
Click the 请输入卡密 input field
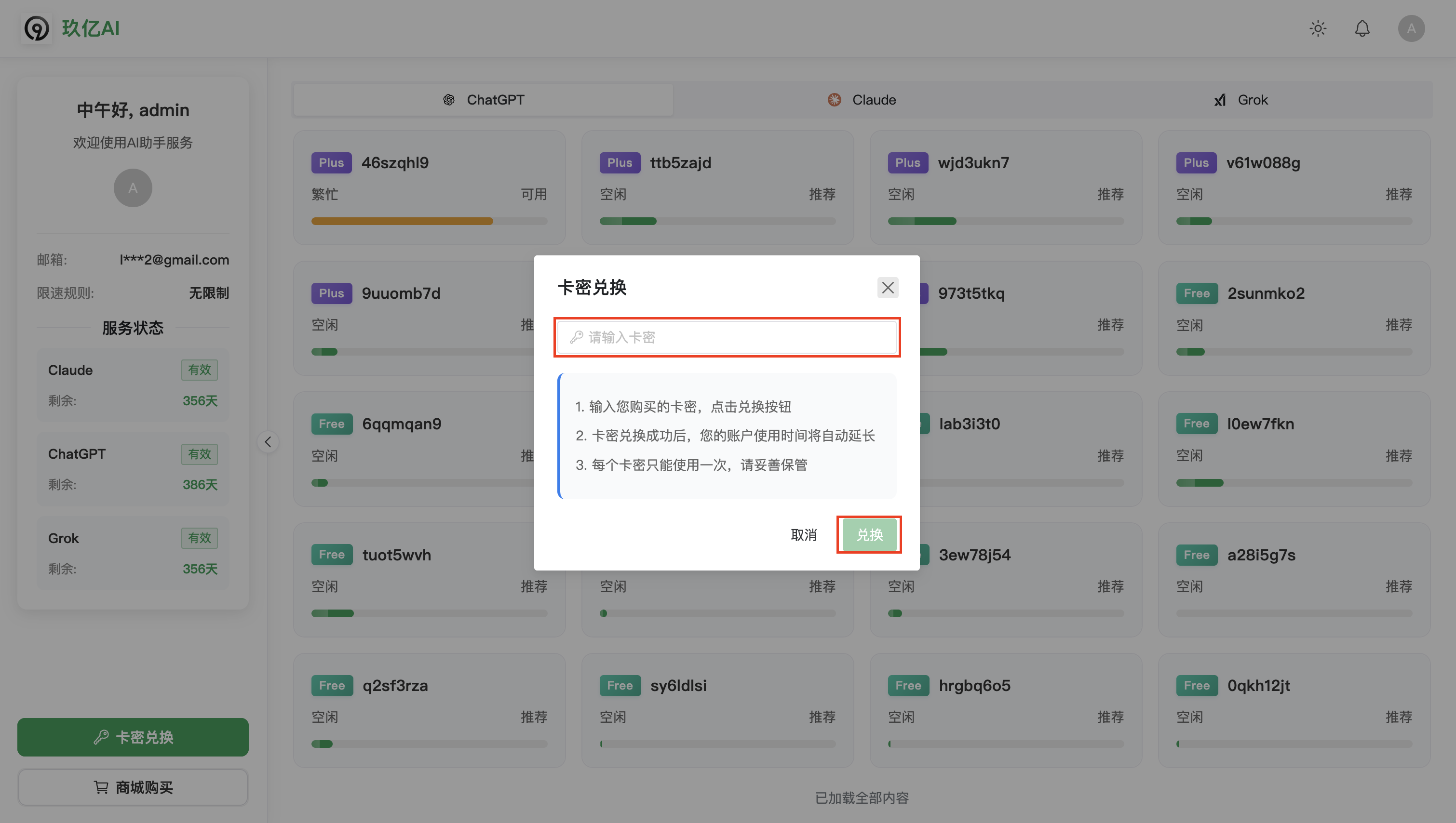(x=727, y=337)
